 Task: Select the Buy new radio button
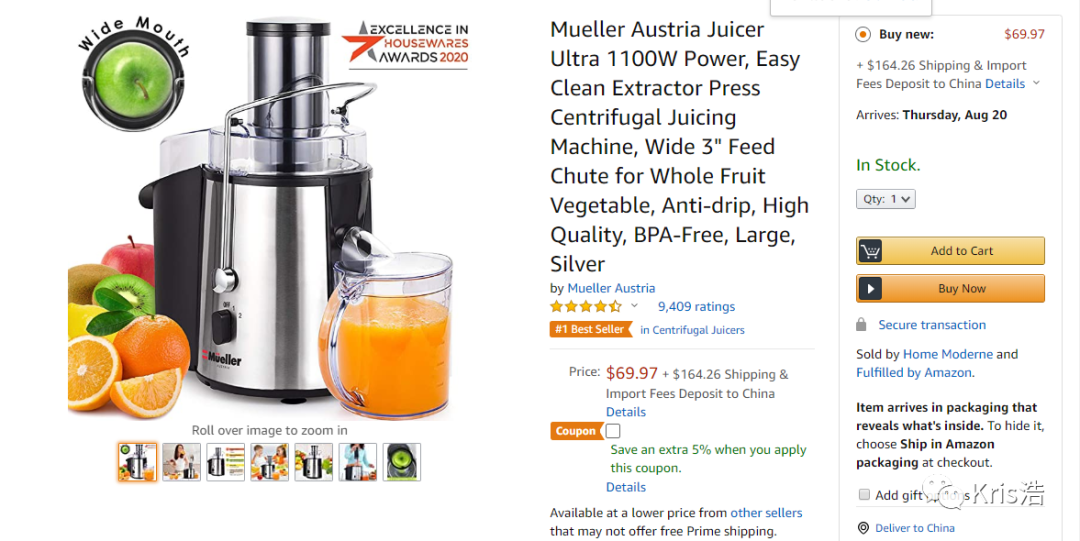pyautogui.click(x=862, y=34)
